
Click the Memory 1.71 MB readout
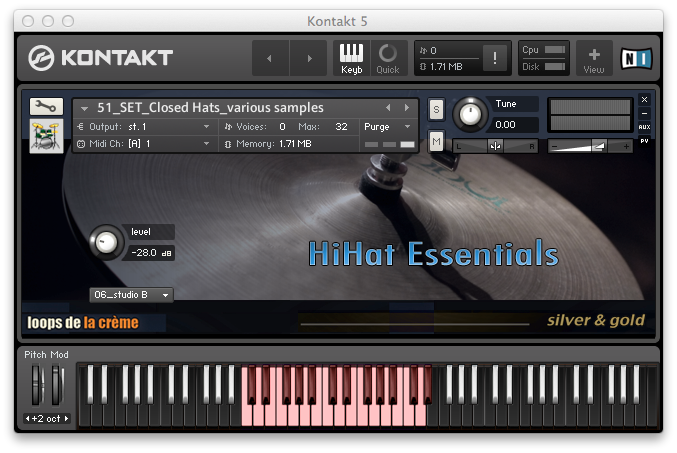[x=274, y=144]
